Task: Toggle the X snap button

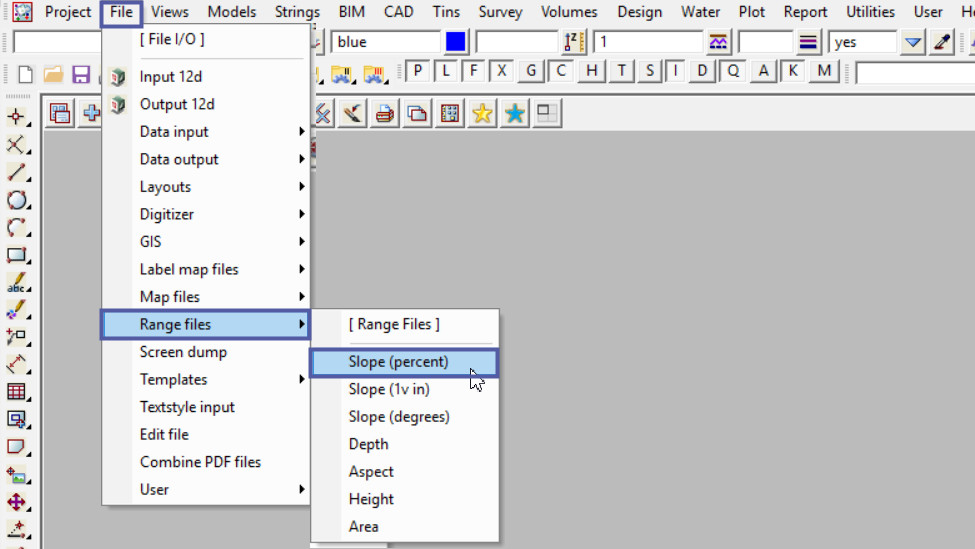Action: click(x=502, y=72)
